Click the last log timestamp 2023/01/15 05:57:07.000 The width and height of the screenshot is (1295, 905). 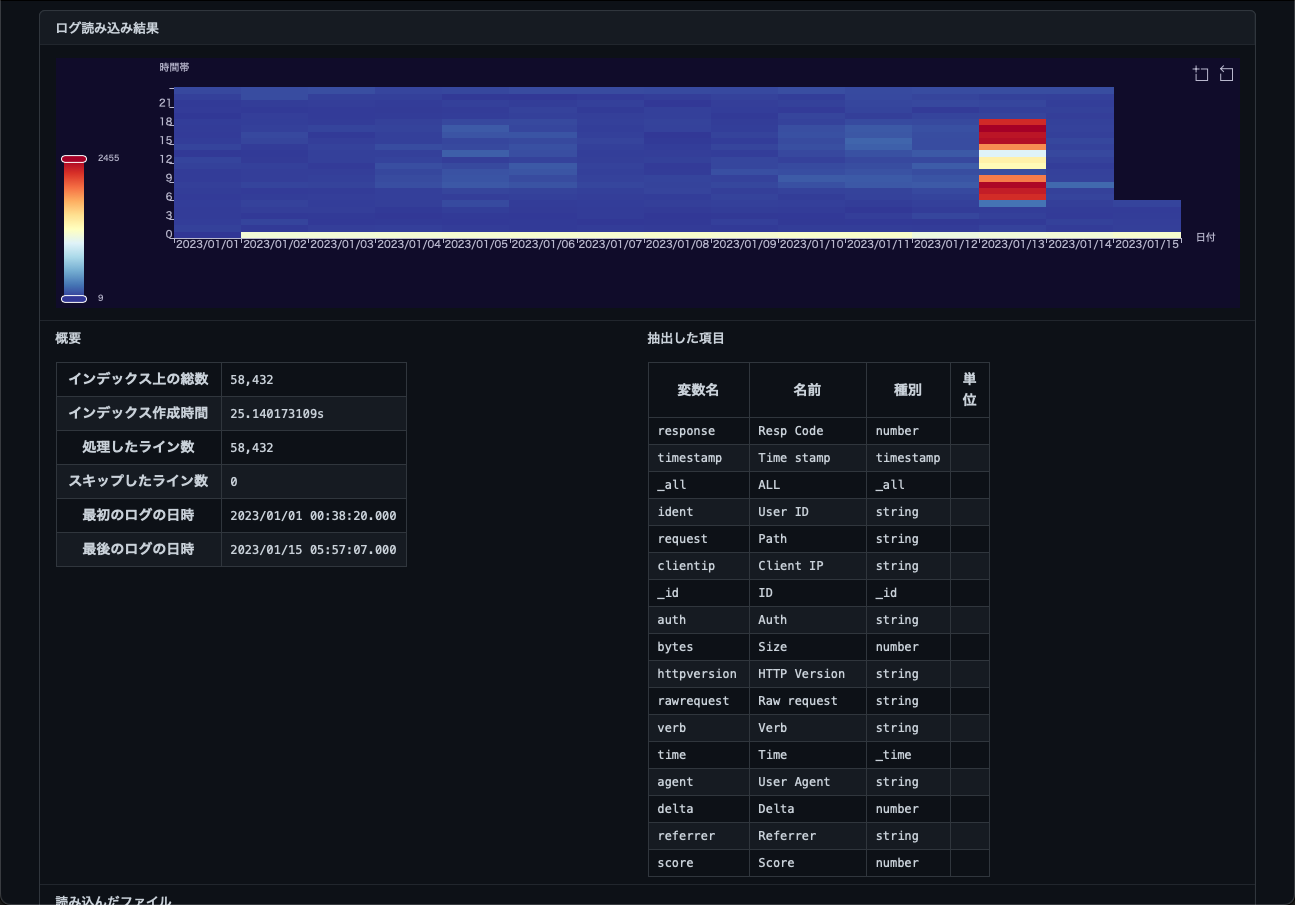point(313,550)
